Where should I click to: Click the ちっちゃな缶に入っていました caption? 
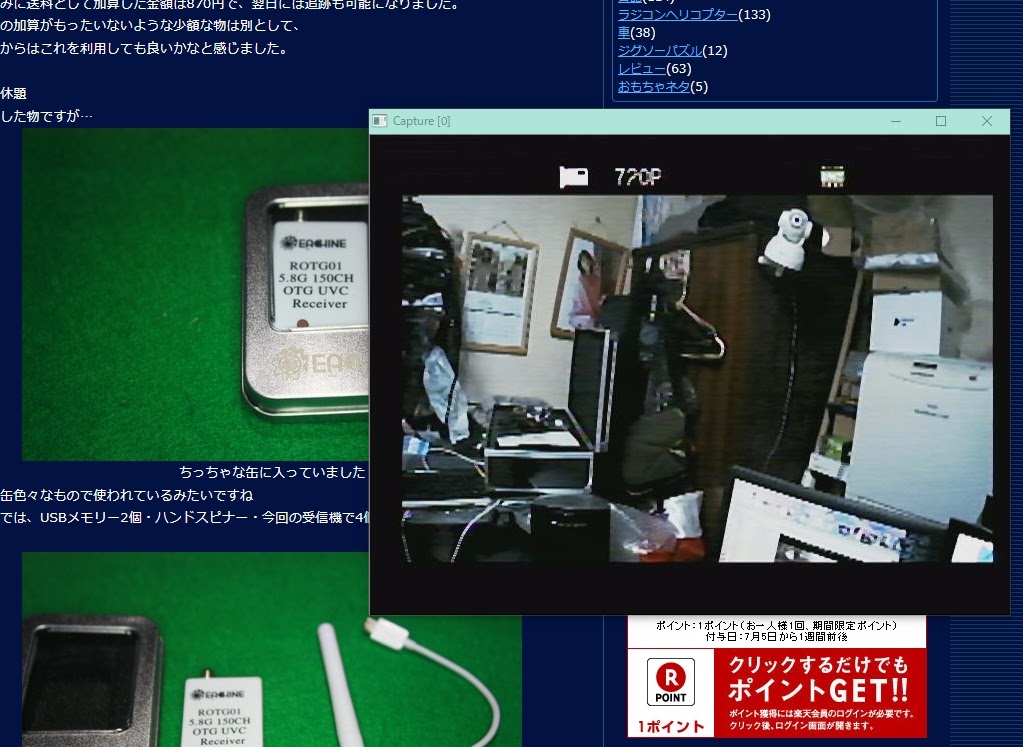click(272, 471)
